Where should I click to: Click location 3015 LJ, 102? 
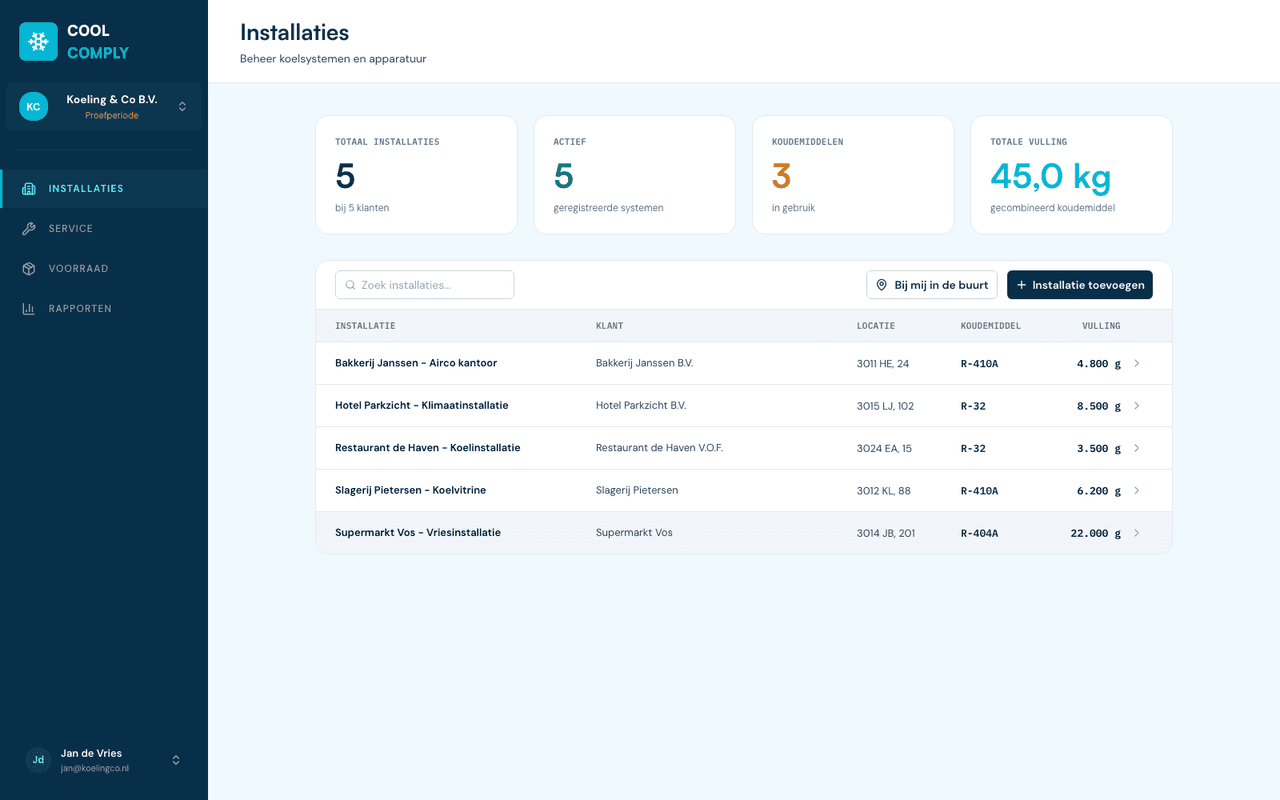click(885, 406)
